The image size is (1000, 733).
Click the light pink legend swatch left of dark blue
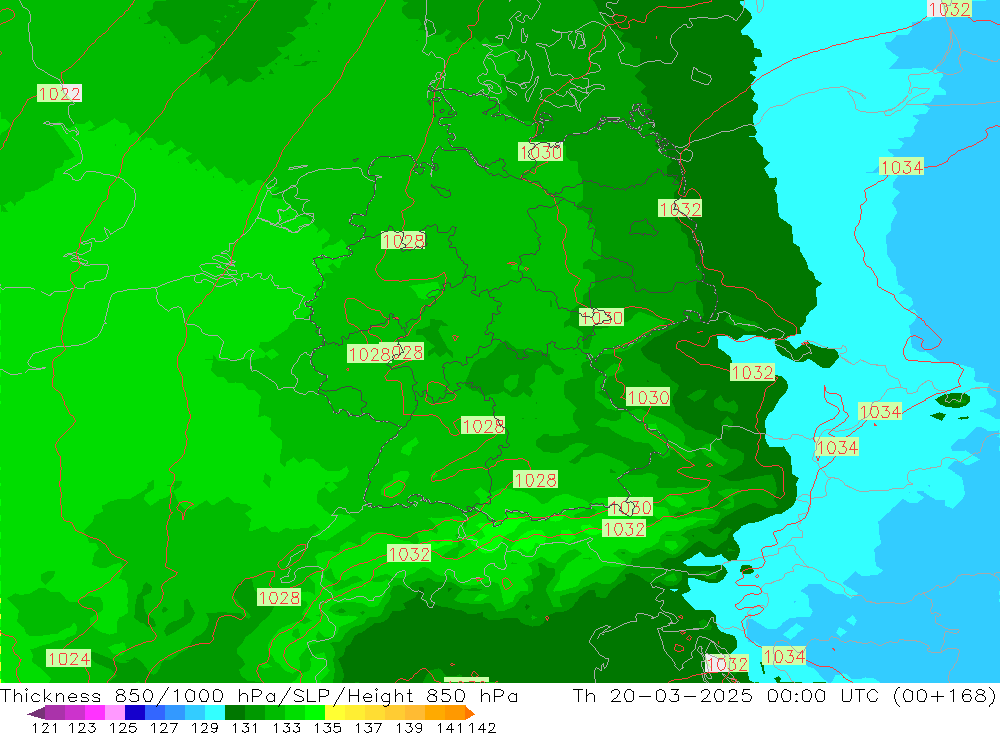click(115, 713)
